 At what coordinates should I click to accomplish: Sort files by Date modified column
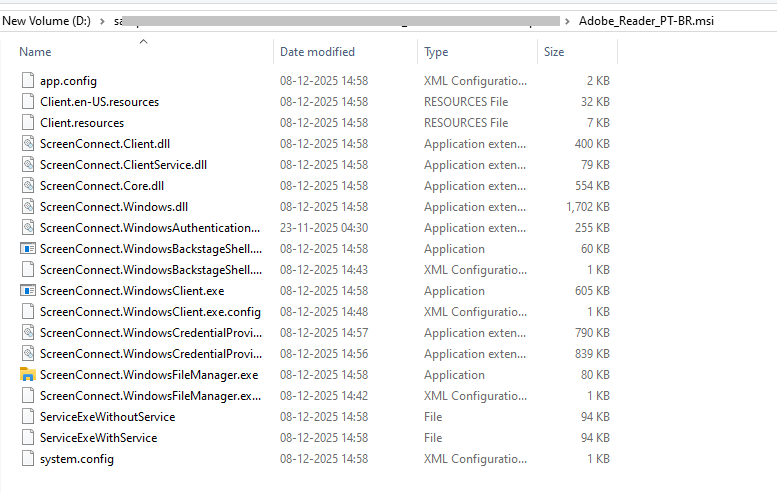[x=317, y=52]
